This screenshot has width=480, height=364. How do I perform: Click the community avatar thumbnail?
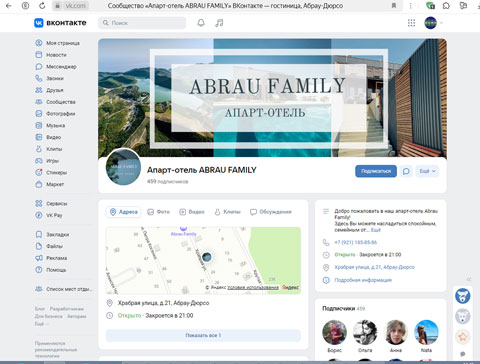[x=123, y=167]
